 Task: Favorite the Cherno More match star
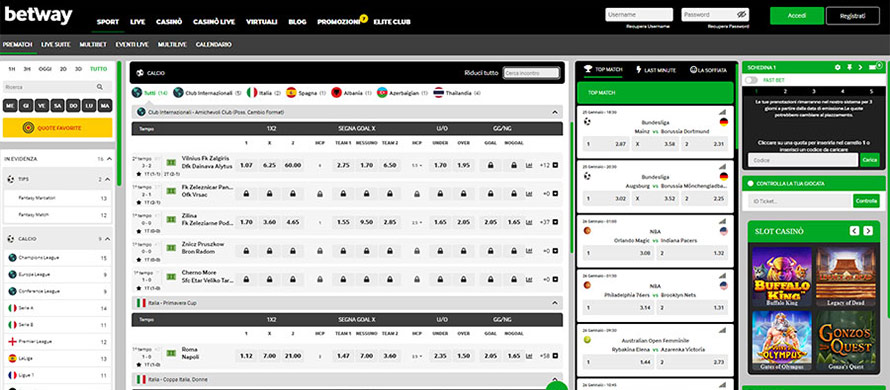tap(139, 287)
